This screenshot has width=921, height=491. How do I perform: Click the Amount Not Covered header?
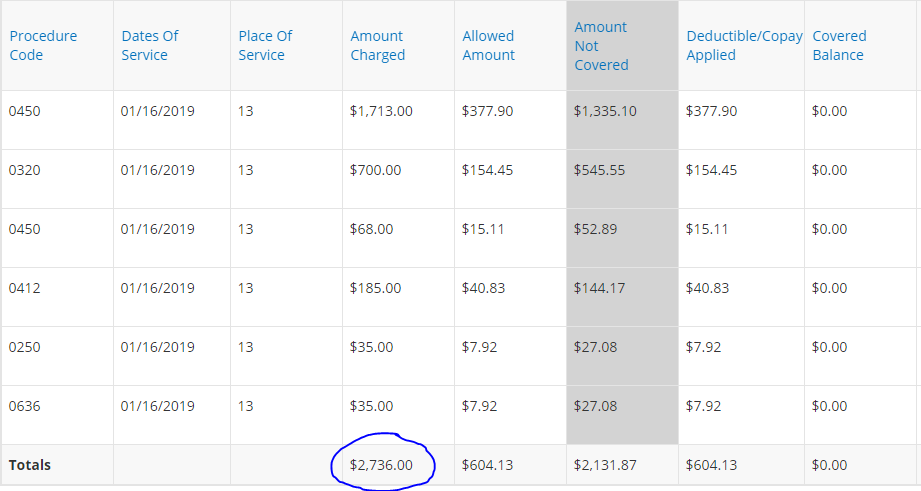pyautogui.click(x=601, y=46)
